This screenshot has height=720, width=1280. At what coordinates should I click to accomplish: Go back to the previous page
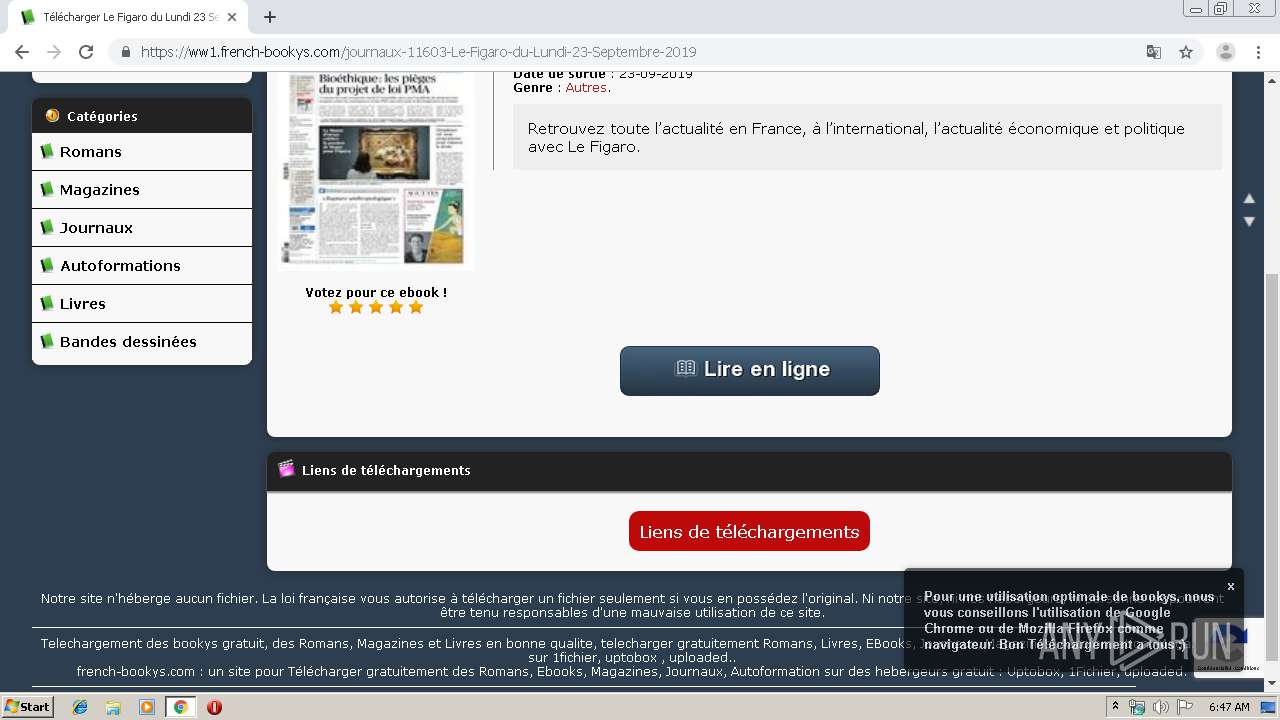22,52
